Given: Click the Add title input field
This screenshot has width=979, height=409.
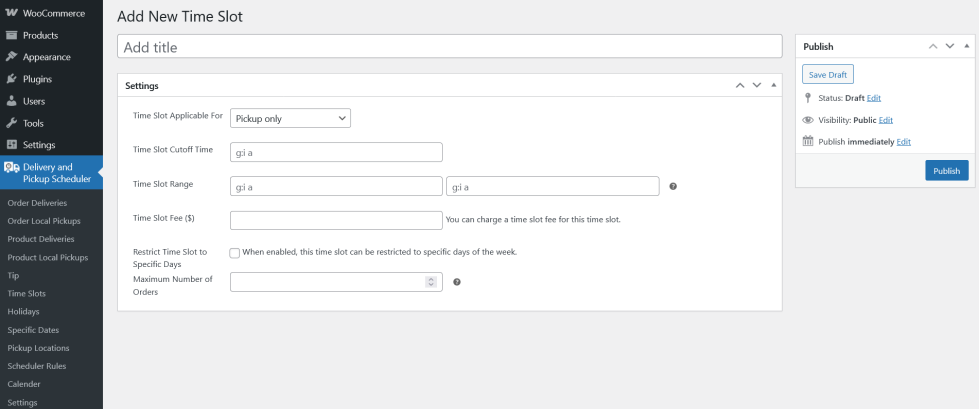Looking at the screenshot, I should pos(449,47).
